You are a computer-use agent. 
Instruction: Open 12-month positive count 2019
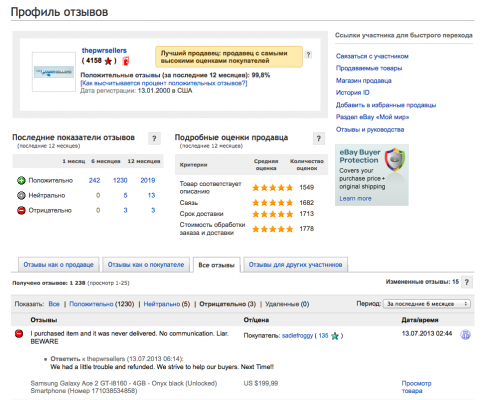coord(148,180)
